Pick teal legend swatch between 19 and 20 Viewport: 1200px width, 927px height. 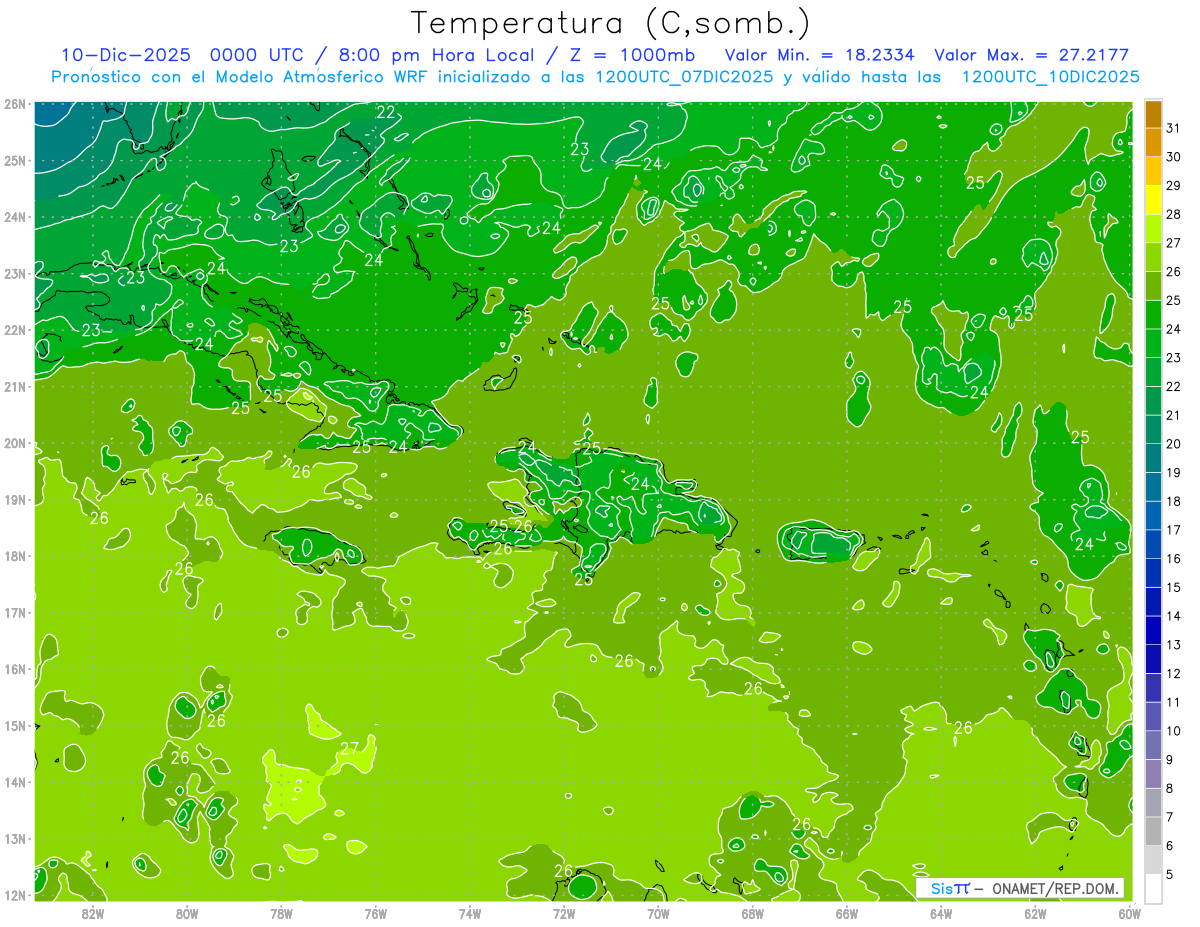pyautogui.click(x=1153, y=458)
